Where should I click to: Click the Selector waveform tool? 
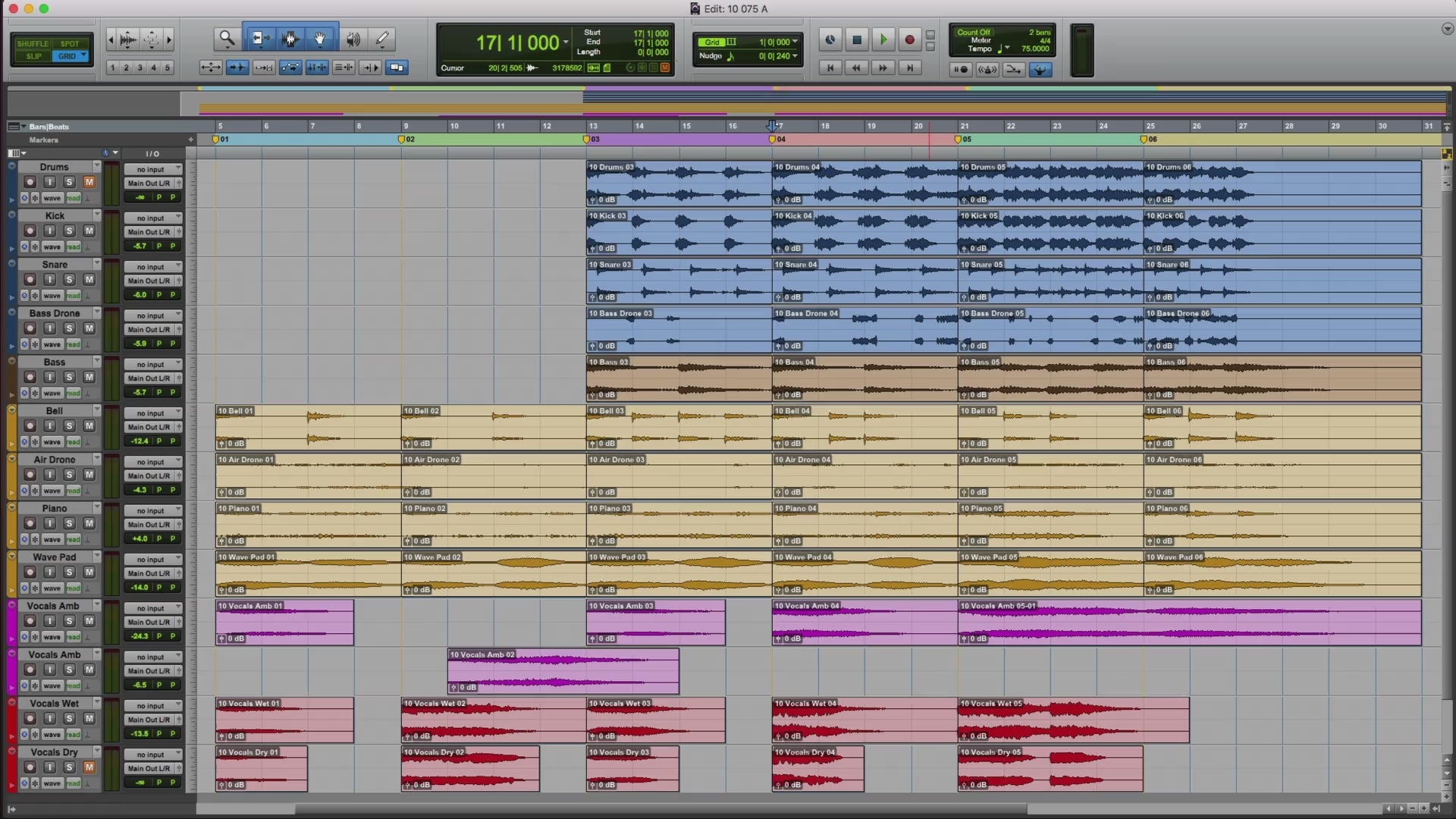(290, 39)
